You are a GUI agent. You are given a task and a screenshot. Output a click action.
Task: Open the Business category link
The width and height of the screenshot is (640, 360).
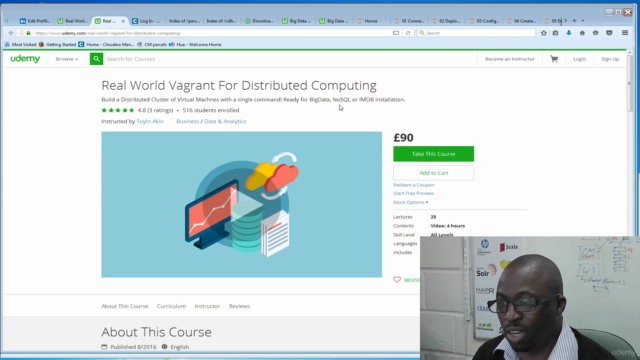click(187, 121)
